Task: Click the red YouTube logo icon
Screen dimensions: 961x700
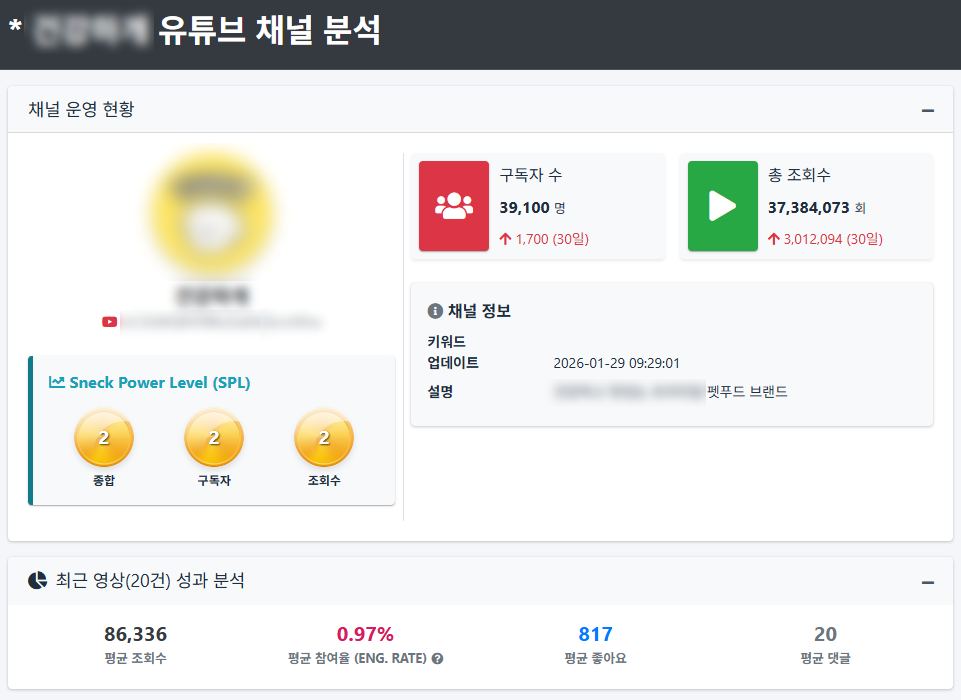Action: [x=110, y=322]
